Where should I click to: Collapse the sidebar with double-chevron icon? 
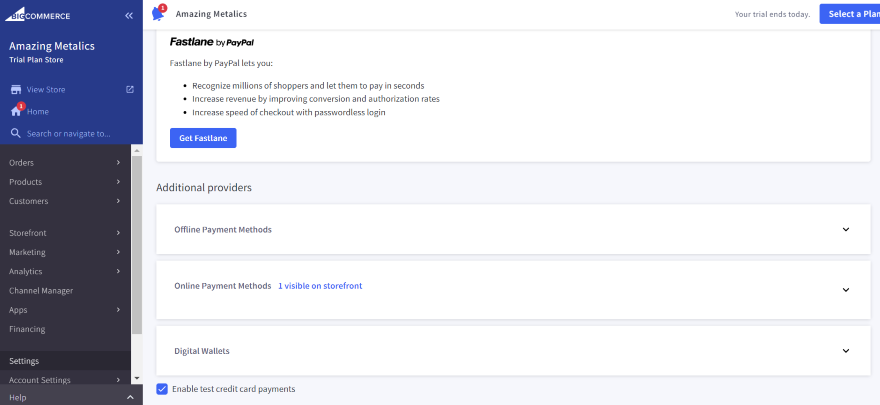tap(129, 16)
